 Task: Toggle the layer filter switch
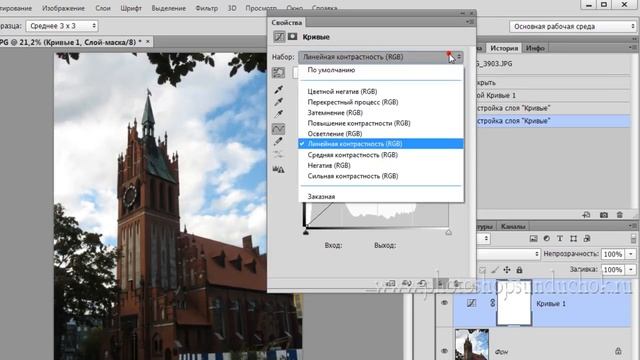tap(633, 239)
